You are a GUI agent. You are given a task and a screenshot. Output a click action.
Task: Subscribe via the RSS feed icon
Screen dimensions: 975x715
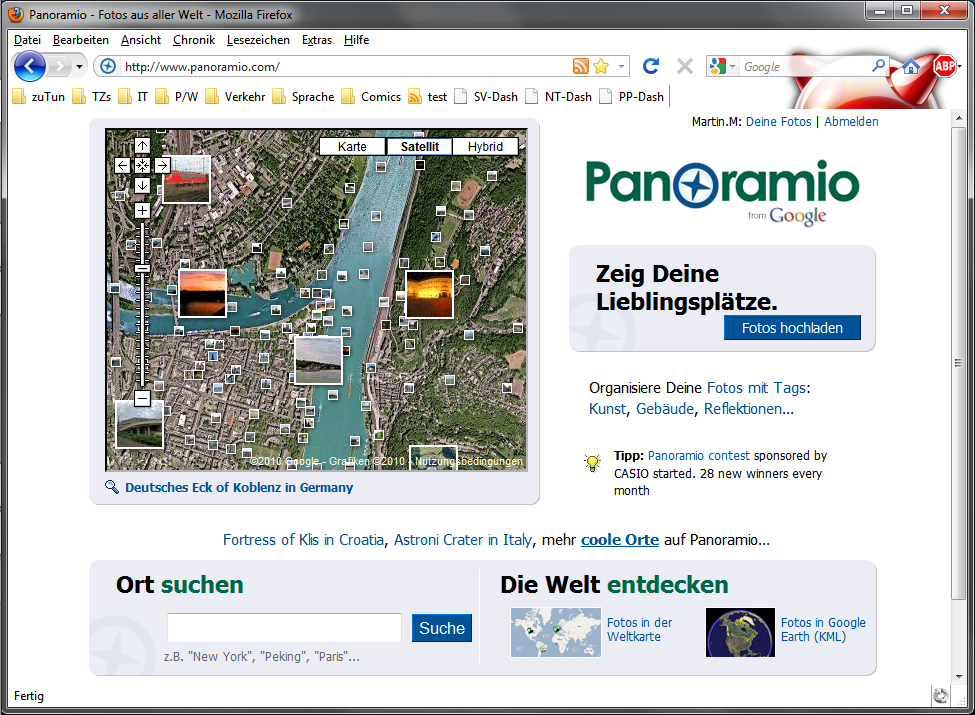pos(581,66)
